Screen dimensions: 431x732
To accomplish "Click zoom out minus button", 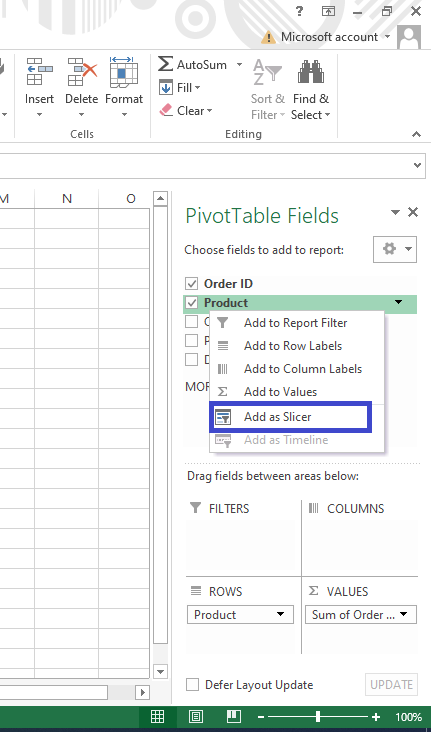I will [x=261, y=717].
